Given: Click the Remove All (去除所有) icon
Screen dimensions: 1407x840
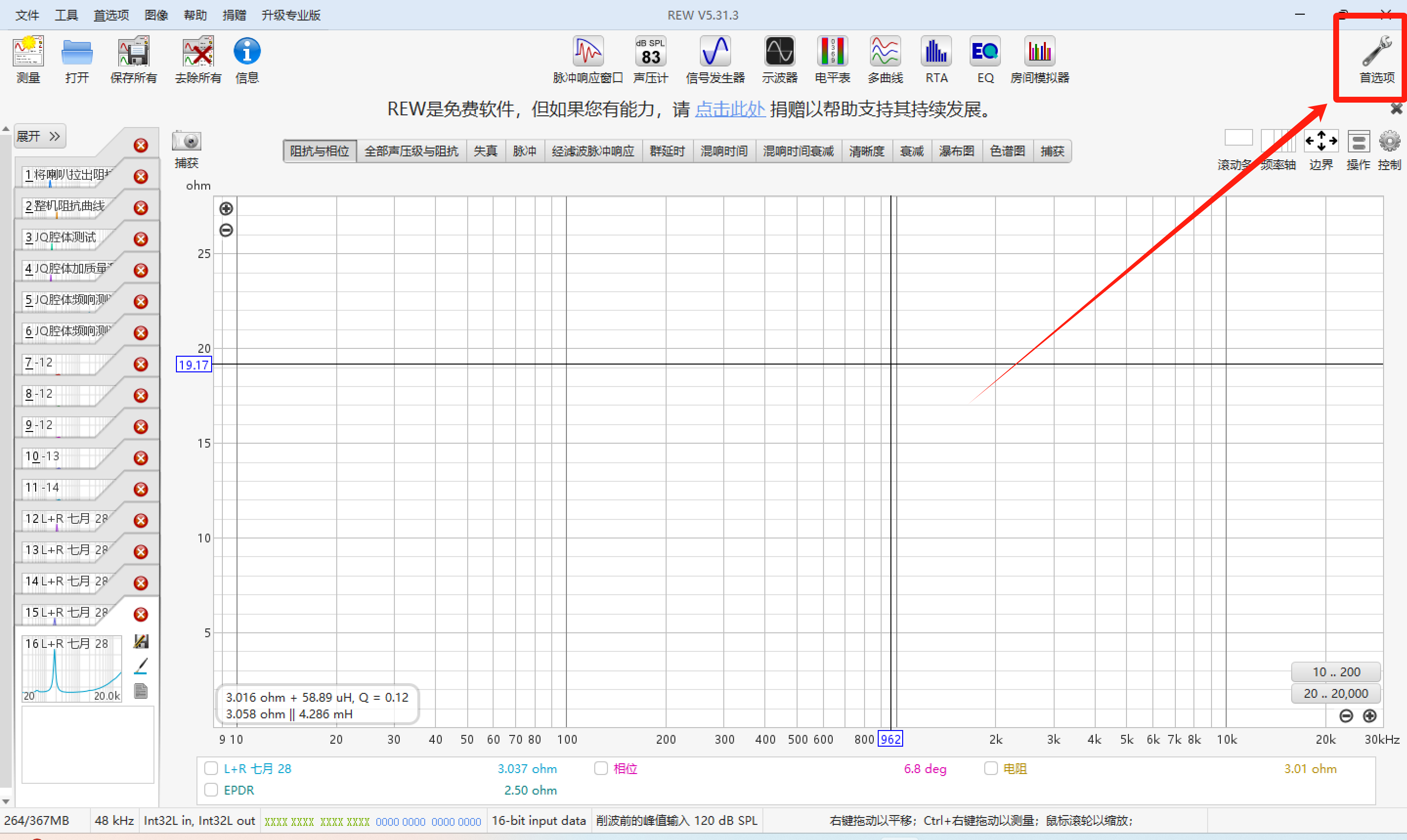Looking at the screenshot, I should tap(197, 60).
